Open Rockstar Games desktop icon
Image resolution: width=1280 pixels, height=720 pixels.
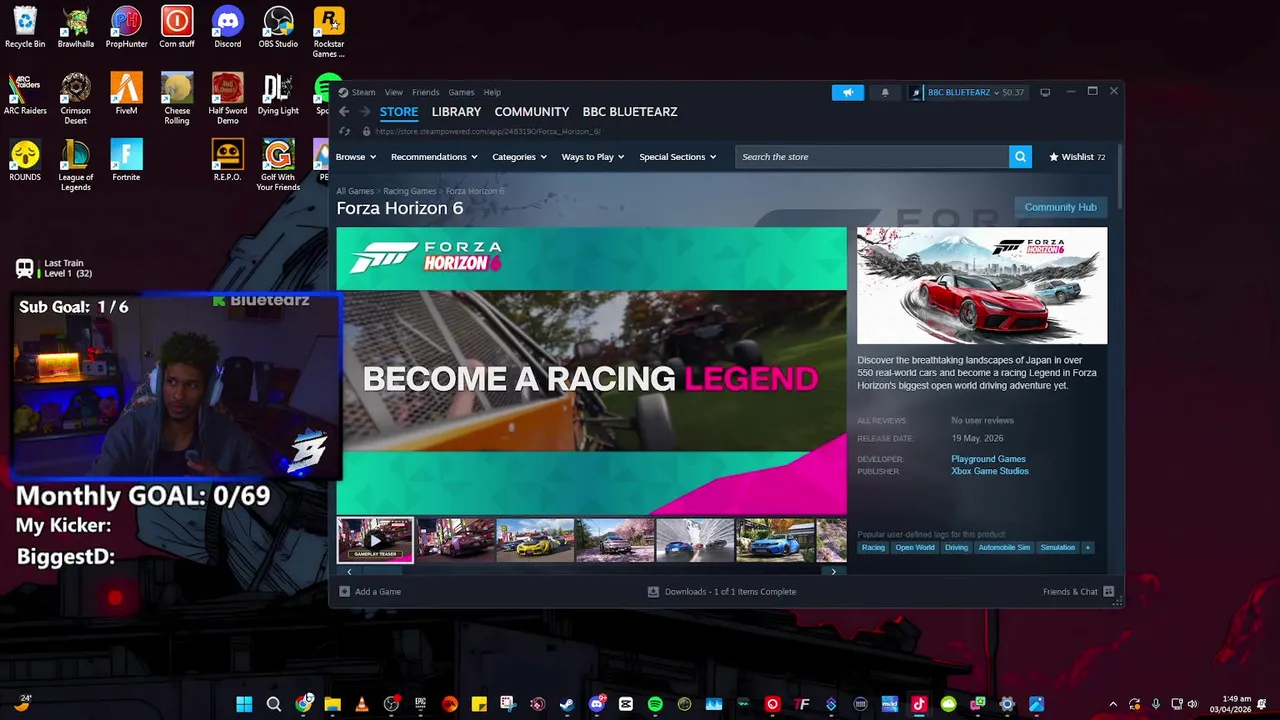pos(329,32)
